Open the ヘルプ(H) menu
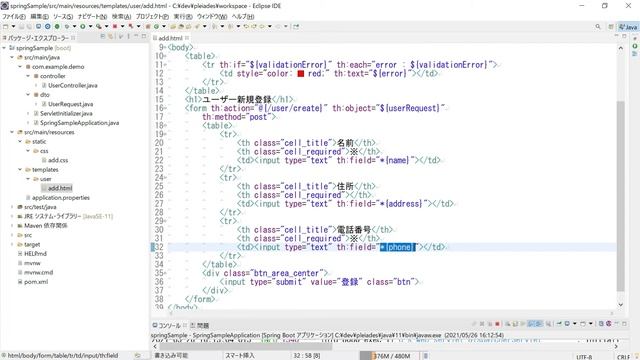Image resolution: width=640 pixels, height=360 pixels. point(243,16)
